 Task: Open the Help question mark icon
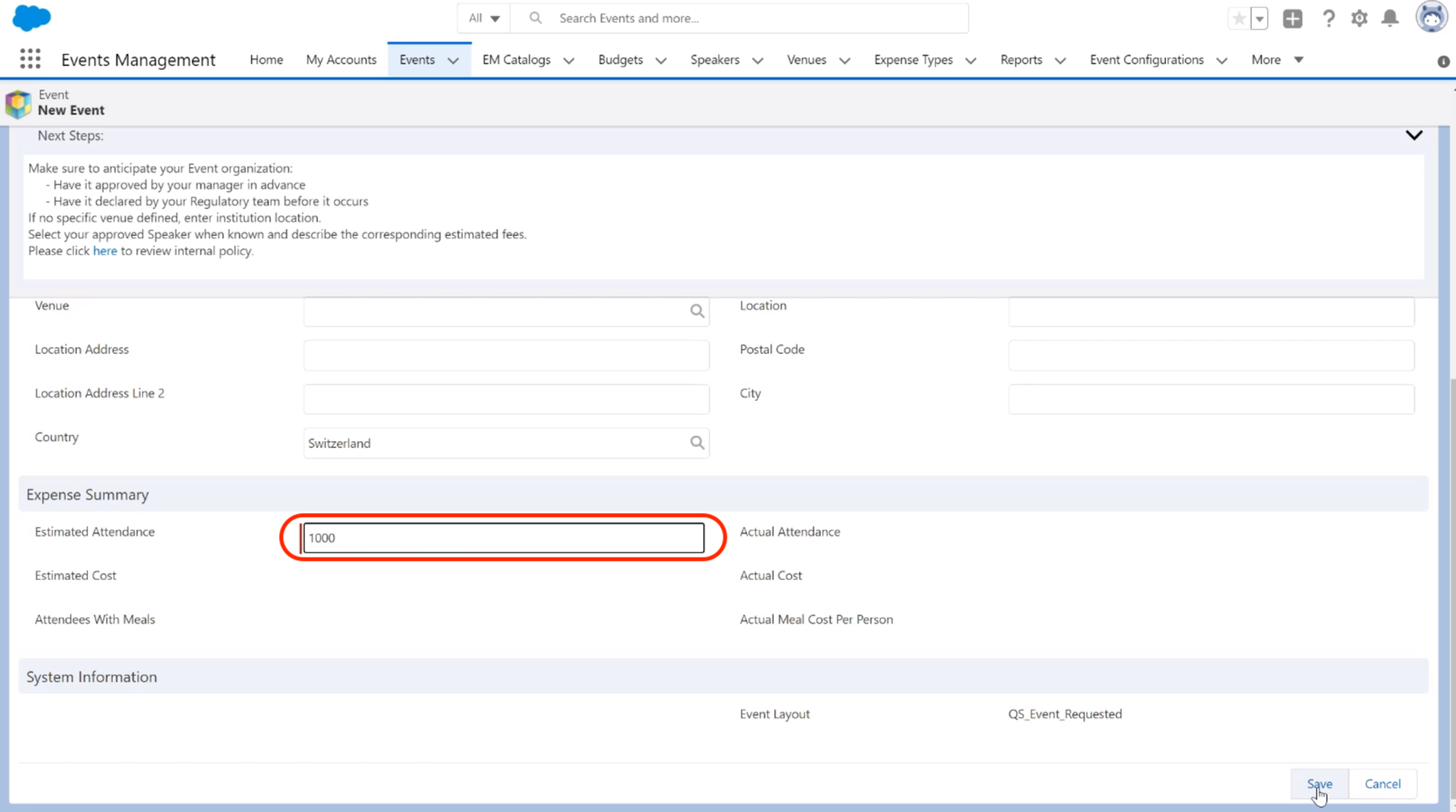tap(1328, 18)
